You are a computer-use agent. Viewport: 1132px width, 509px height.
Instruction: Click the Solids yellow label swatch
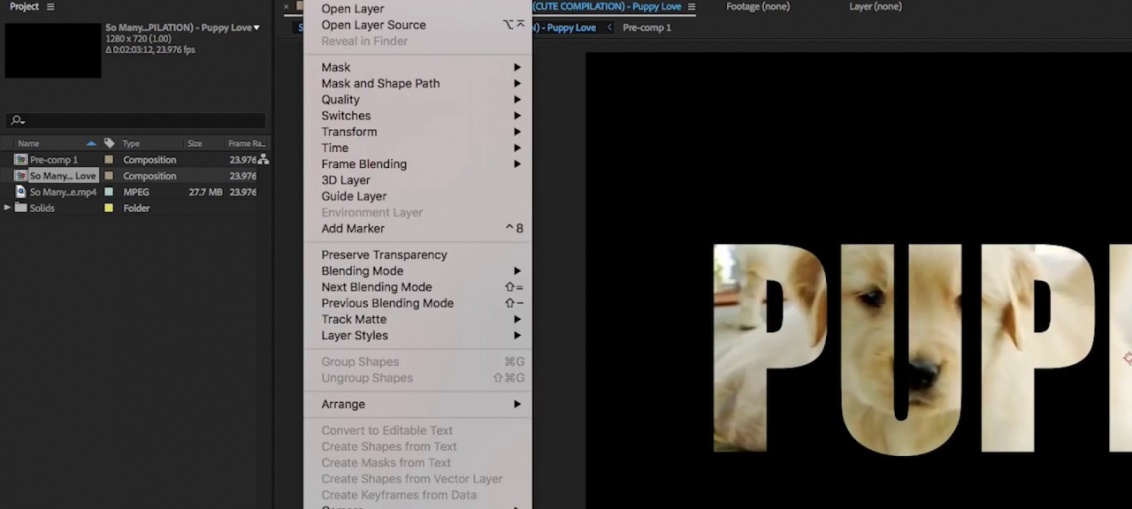[x=109, y=208]
